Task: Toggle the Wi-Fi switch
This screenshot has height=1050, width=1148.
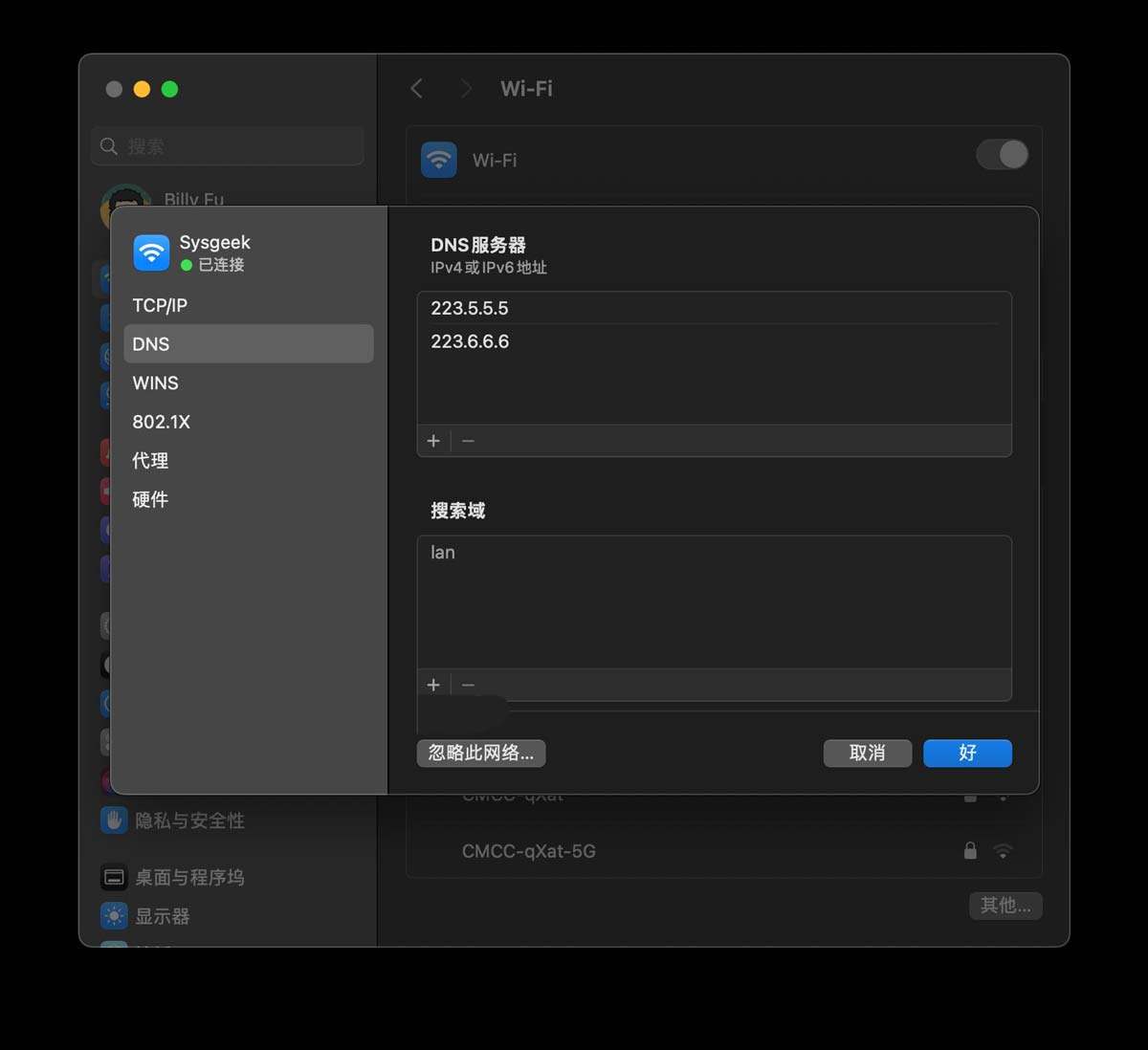Action: click(1002, 155)
